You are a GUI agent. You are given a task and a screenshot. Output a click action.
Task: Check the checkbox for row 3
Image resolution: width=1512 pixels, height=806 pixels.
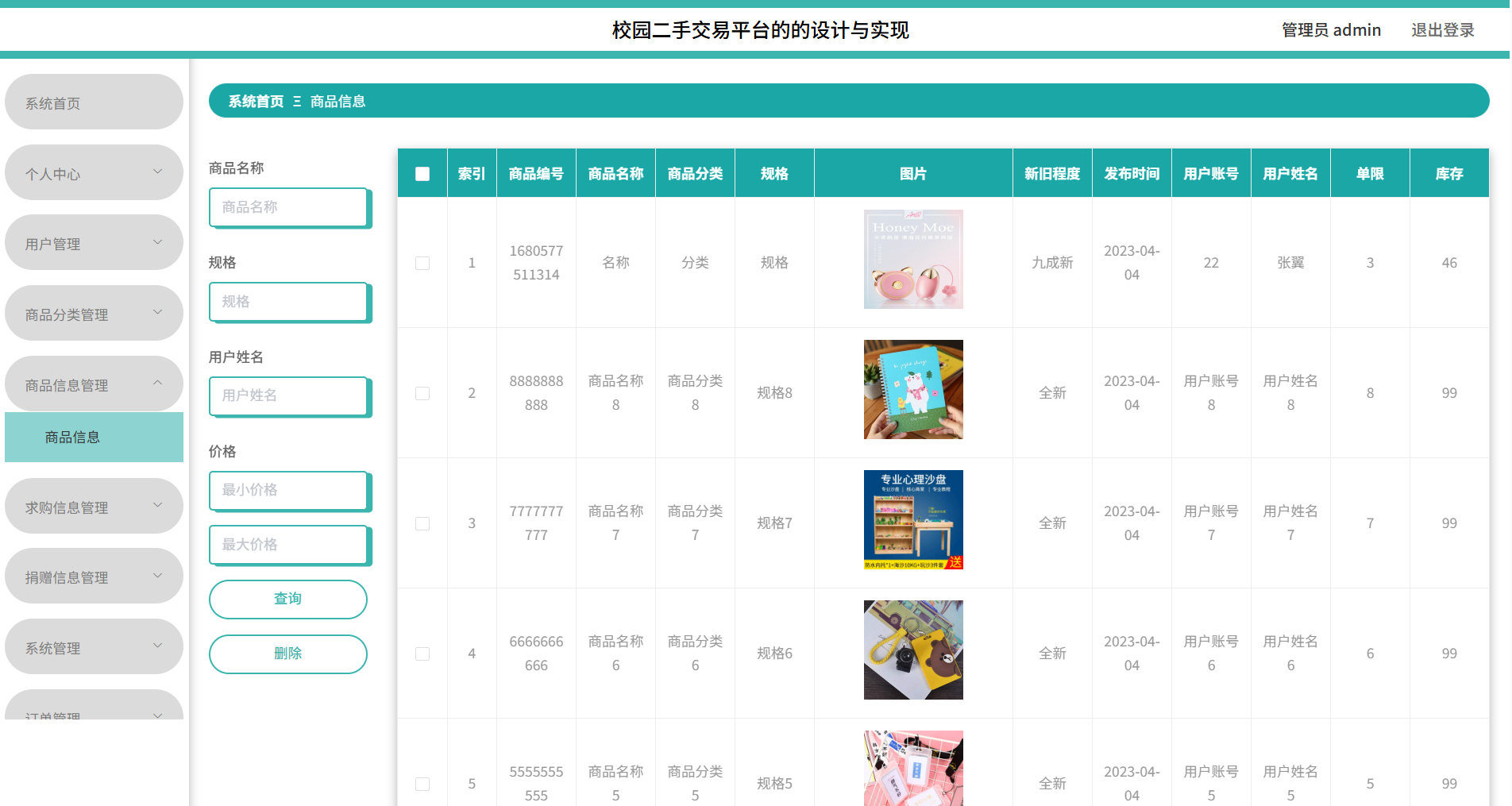(x=422, y=523)
